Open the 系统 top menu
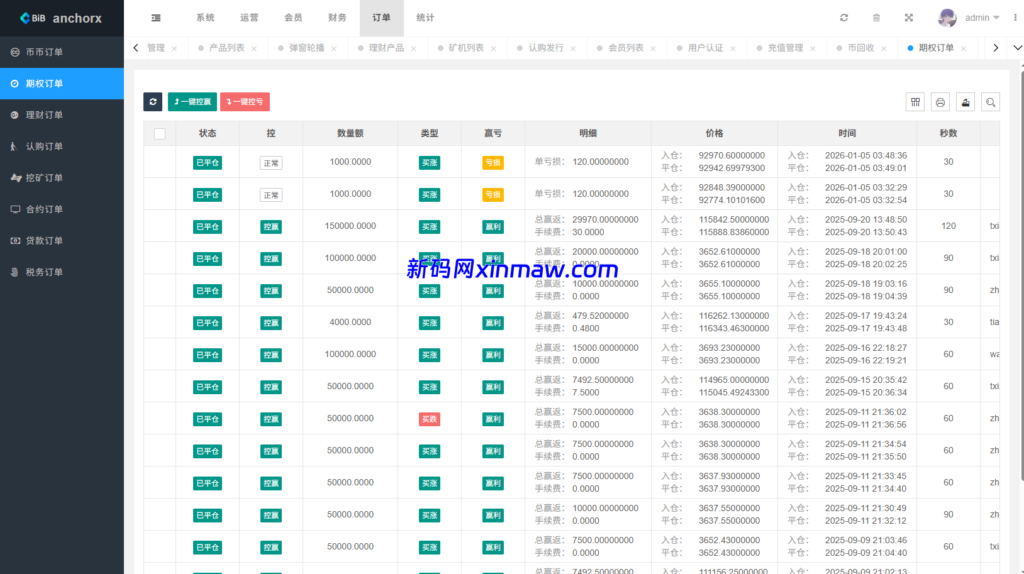The image size is (1024, 574). pos(205,18)
